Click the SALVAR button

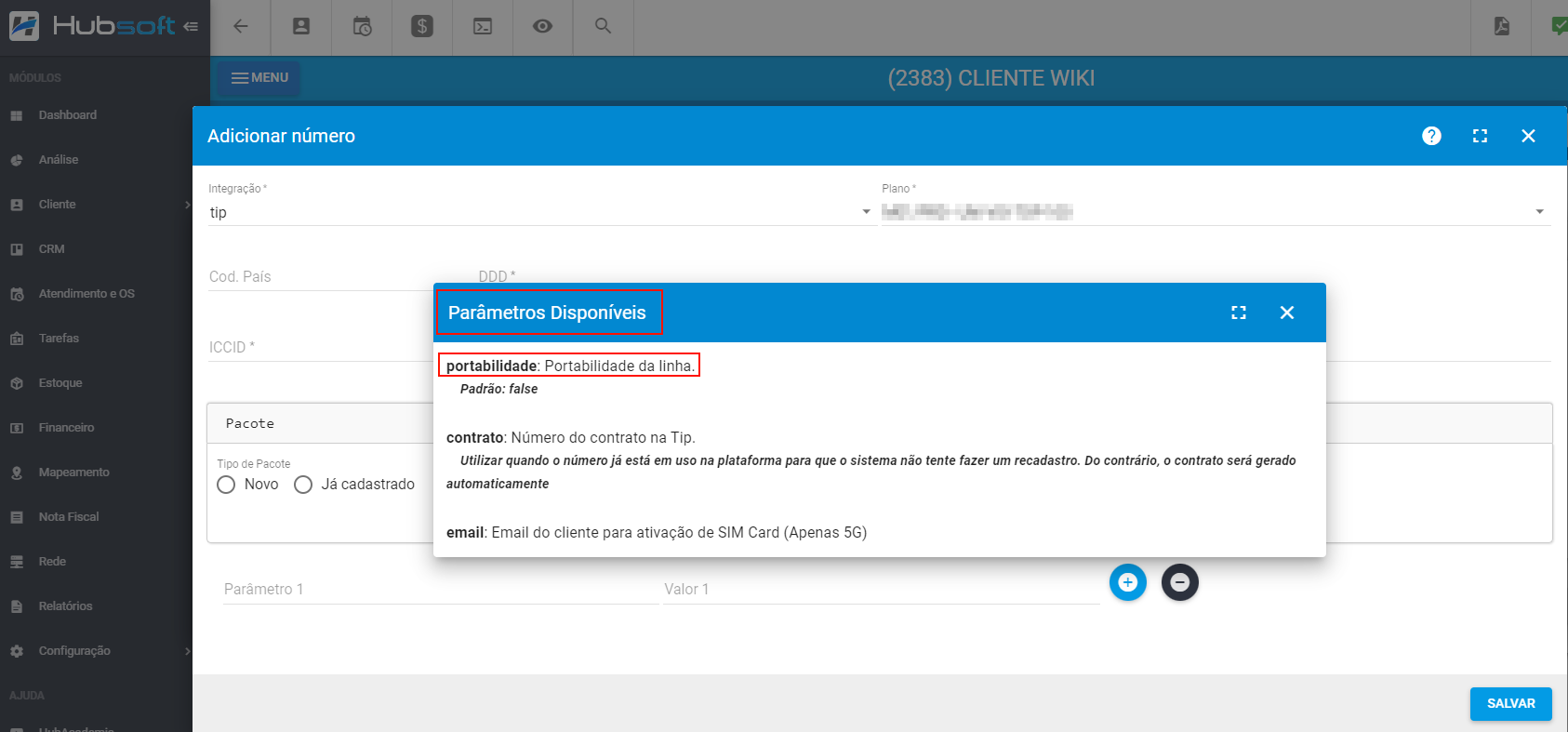click(x=1510, y=704)
